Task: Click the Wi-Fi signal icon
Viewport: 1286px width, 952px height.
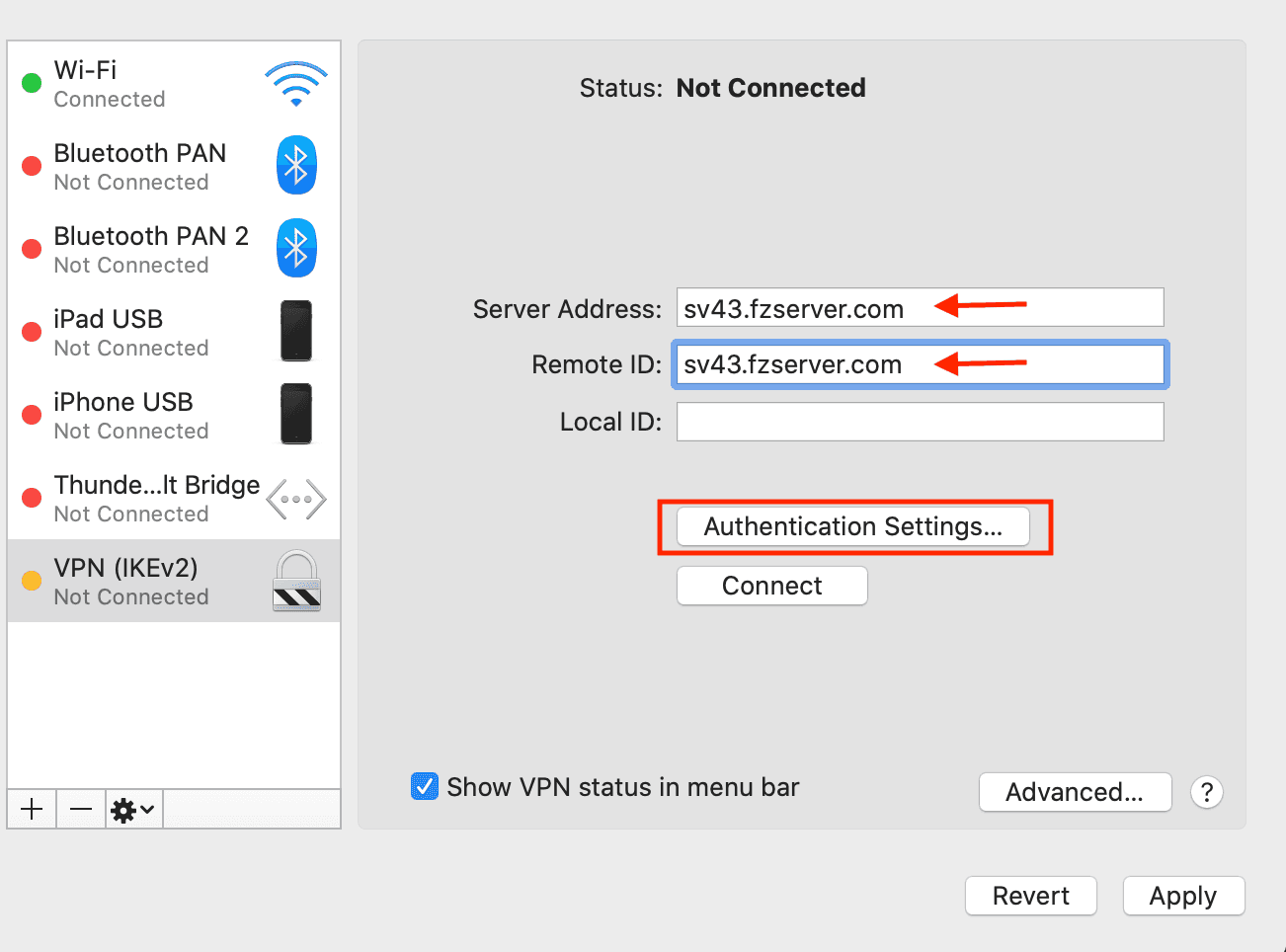Action: click(x=295, y=84)
